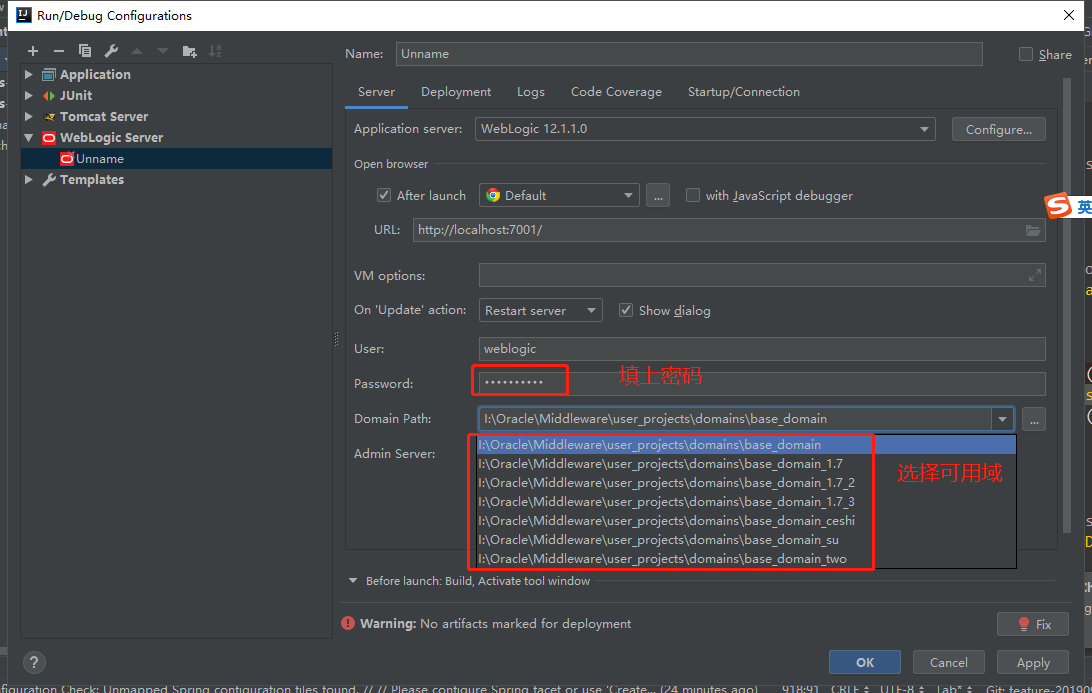Image resolution: width=1092 pixels, height=693 pixels.
Task: Click the Configure... button
Action: coord(999,130)
